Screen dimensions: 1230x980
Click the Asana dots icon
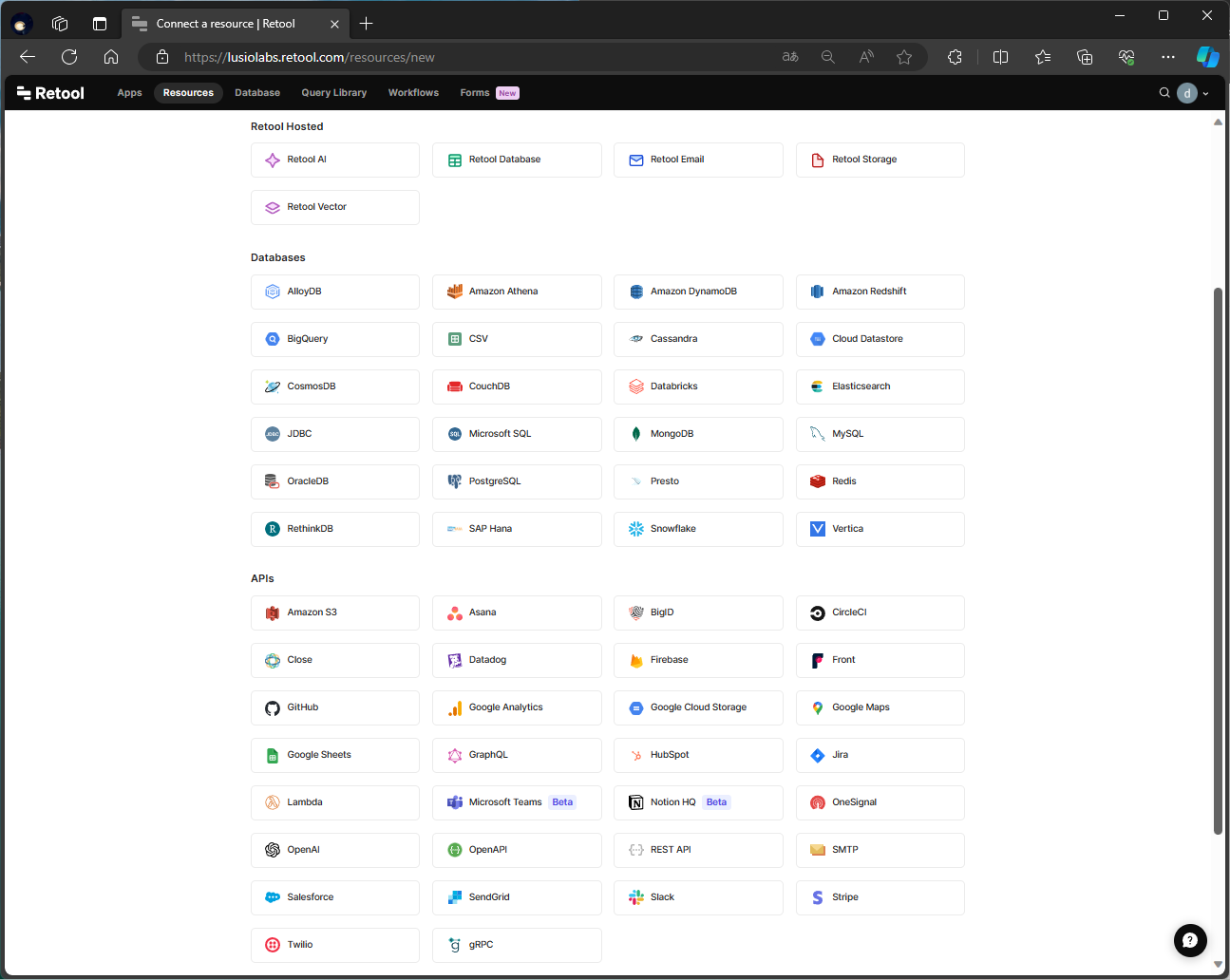[x=455, y=613]
